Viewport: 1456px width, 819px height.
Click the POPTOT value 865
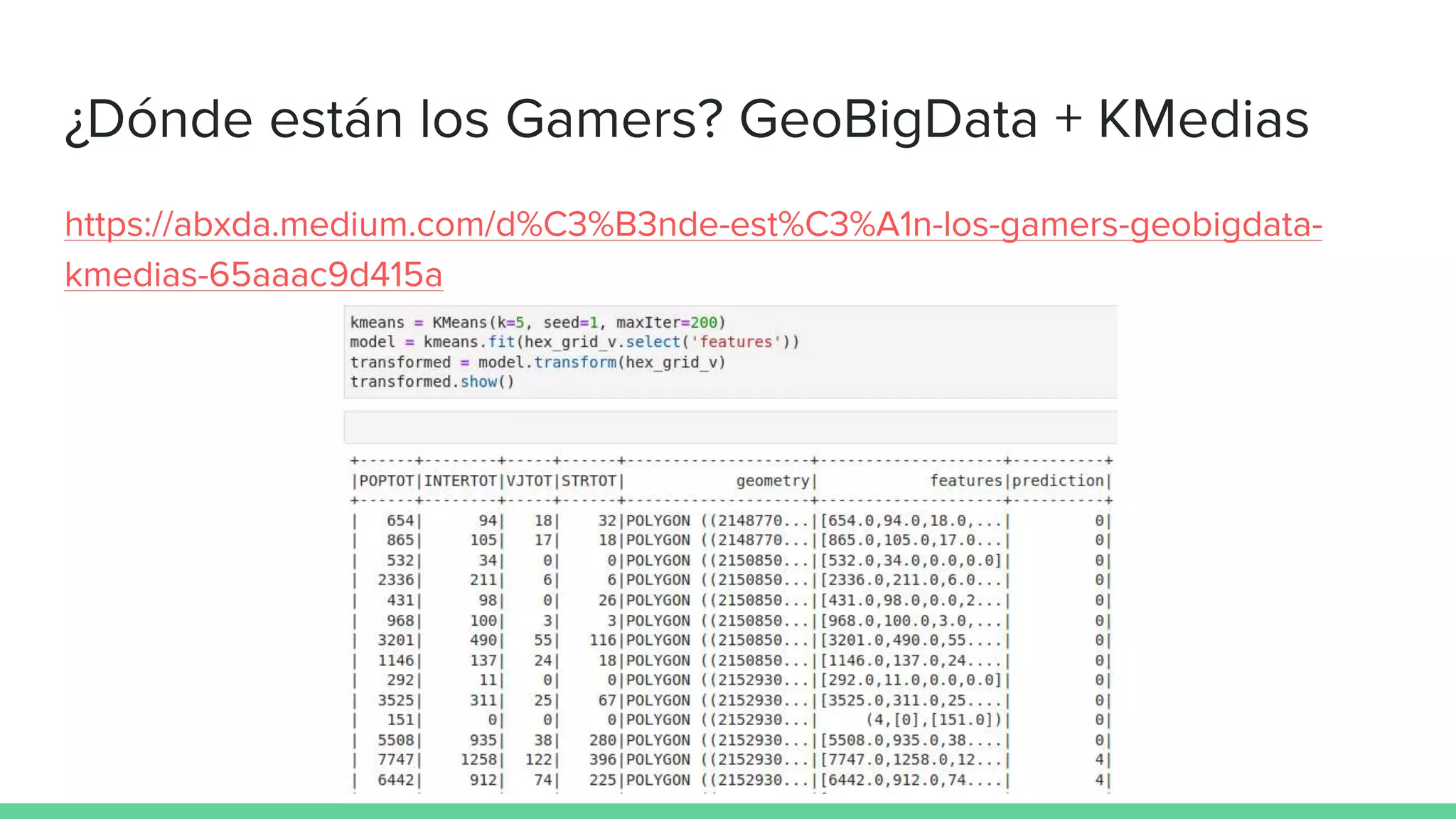400,540
